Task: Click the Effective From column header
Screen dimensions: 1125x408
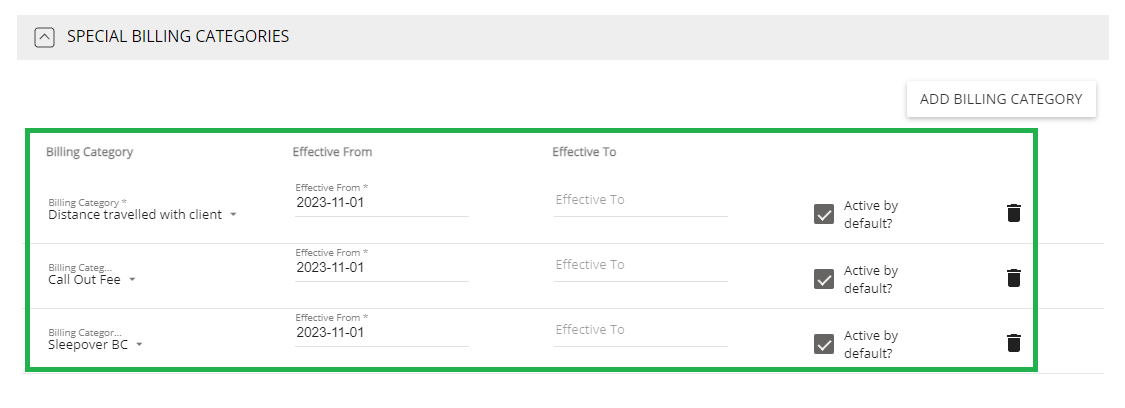Action: [332, 152]
